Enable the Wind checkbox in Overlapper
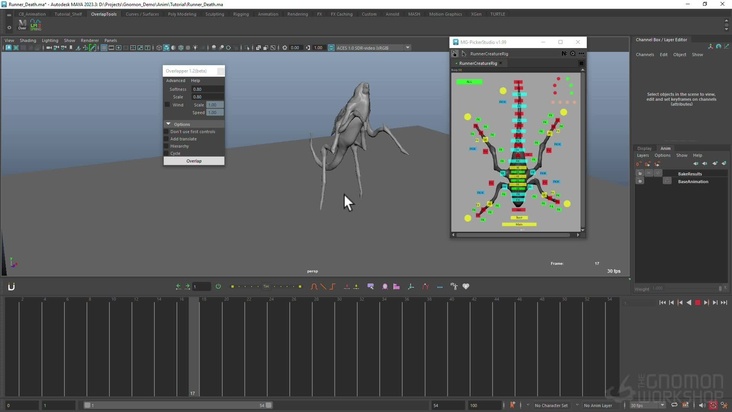This screenshot has height=412, width=732. tap(167, 105)
